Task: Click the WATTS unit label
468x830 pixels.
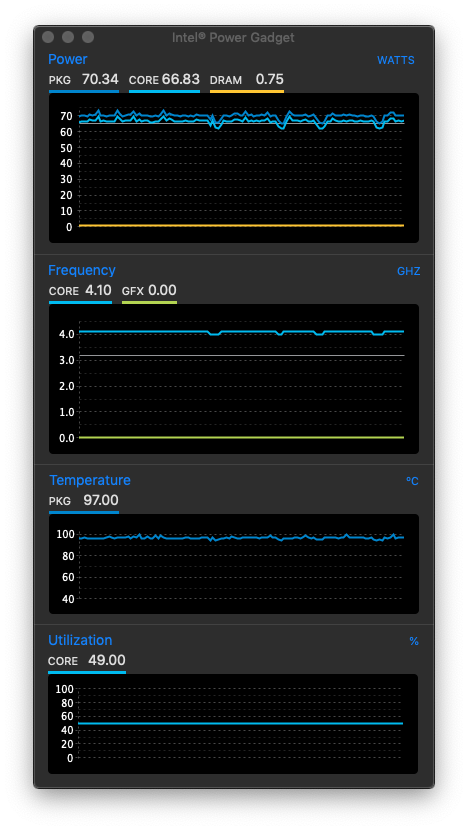Action: tap(395, 60)
